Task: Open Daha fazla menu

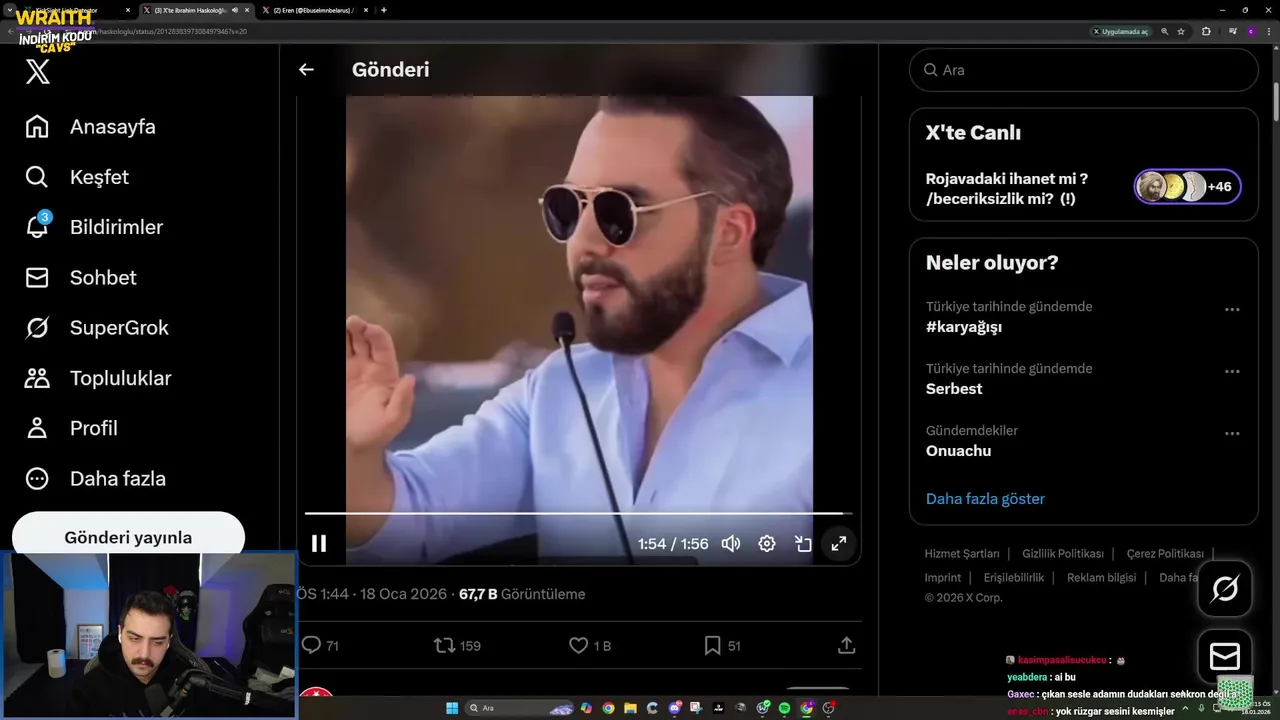Action: point(96,478)
